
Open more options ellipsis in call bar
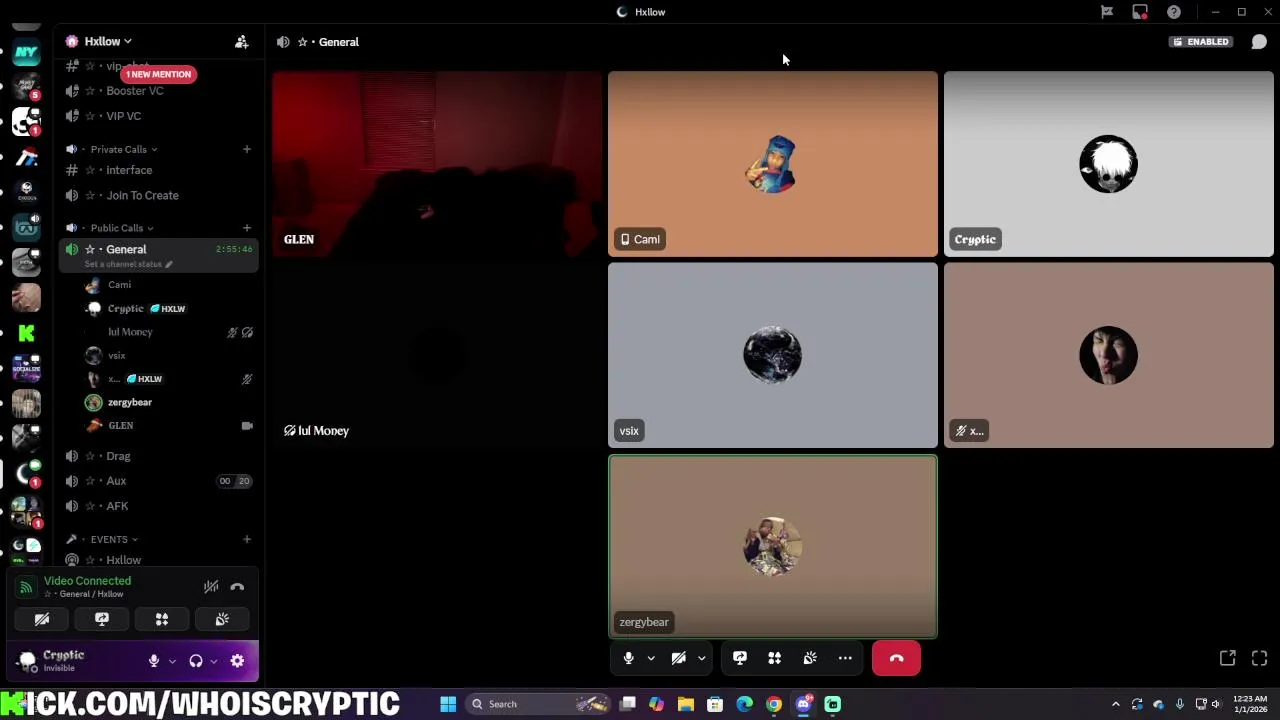[x=845, y=658]
